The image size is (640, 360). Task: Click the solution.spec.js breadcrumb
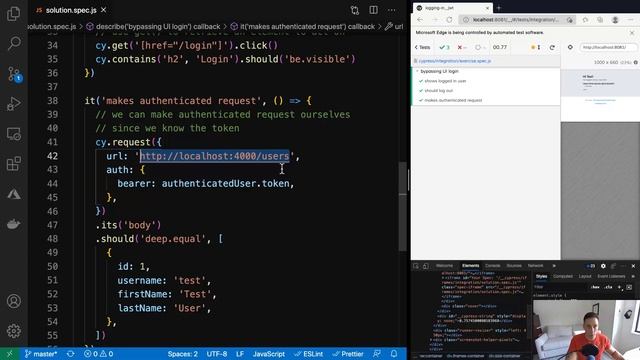tap(52, 27)
